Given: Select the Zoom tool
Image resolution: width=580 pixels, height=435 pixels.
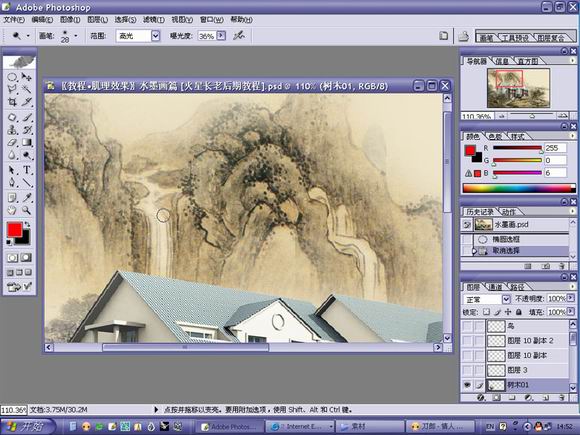Looking at the screenshot, I should click(27, 210).
